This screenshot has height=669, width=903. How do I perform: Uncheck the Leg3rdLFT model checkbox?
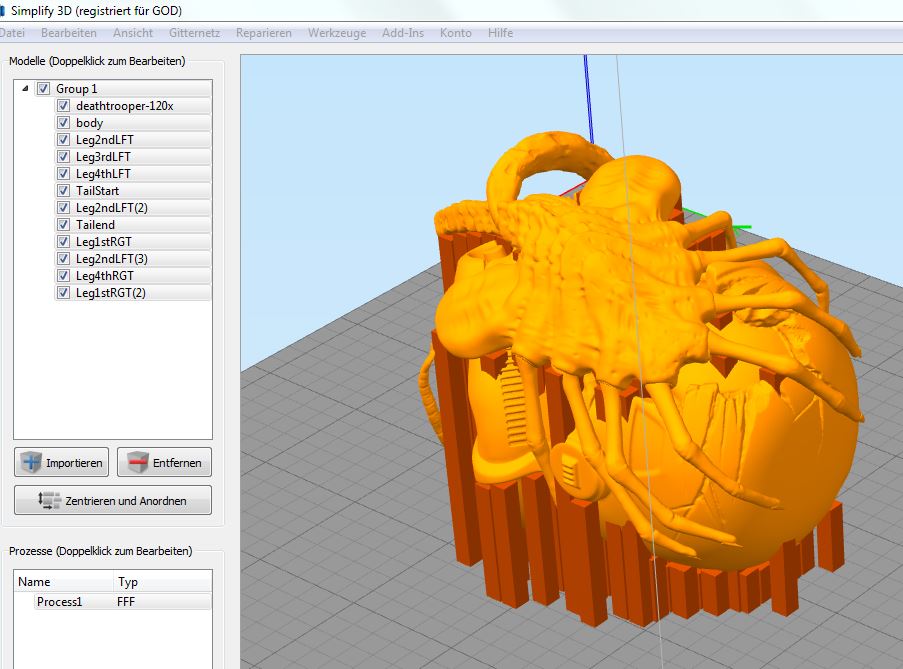point(63,157)
